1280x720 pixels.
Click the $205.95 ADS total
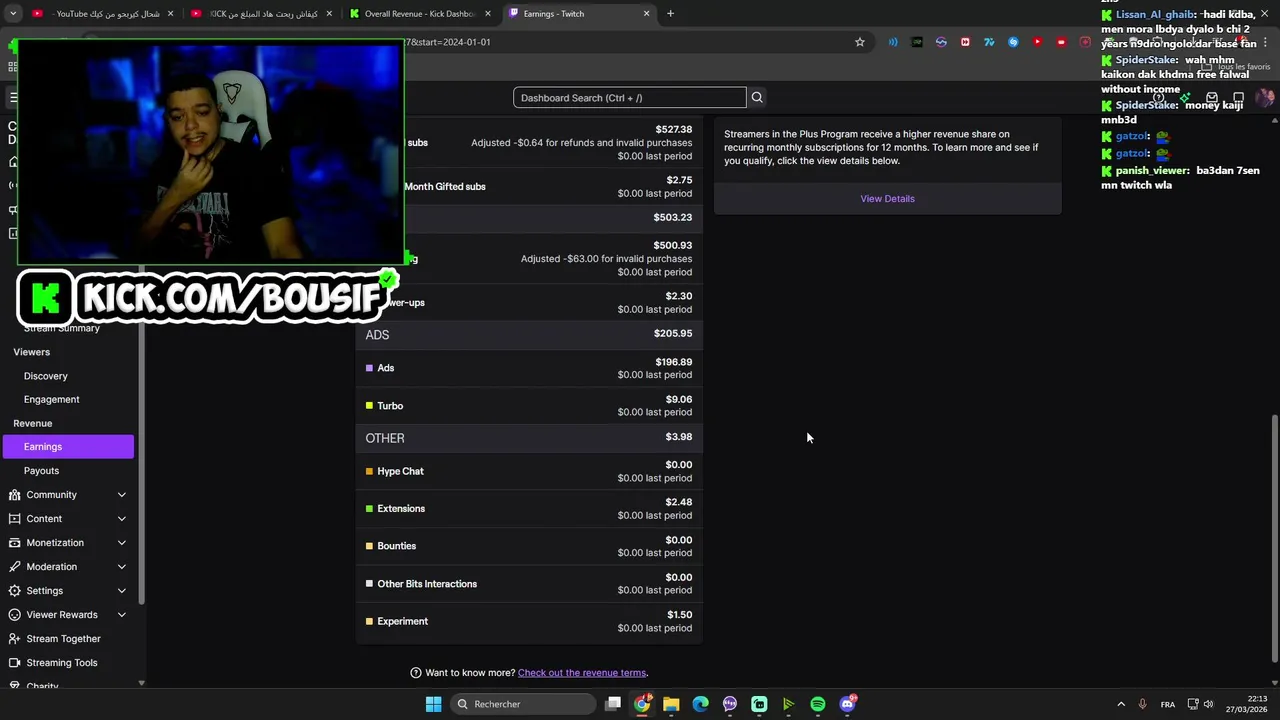click(x=673, y=333)
